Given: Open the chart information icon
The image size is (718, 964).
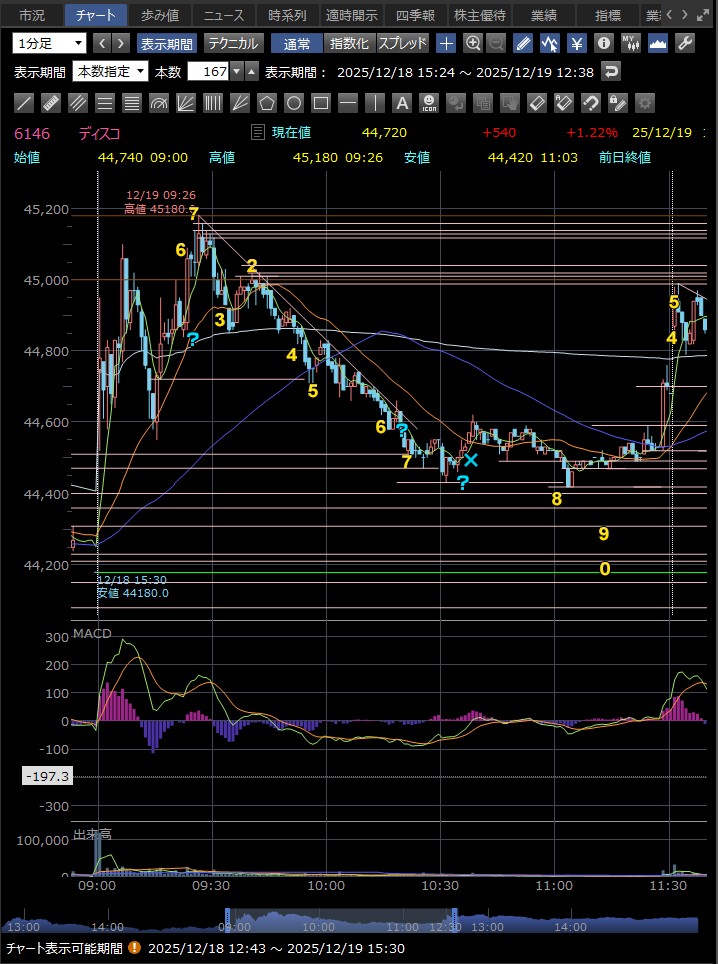Looking at the screenshot, I should [603, 43].
